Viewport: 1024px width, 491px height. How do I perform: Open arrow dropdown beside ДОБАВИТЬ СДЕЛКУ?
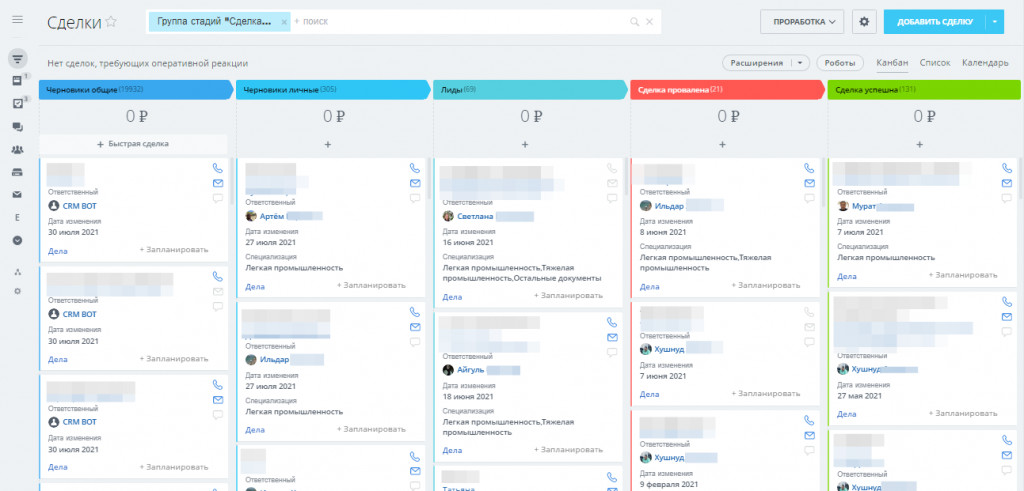[x=995, y=22]
